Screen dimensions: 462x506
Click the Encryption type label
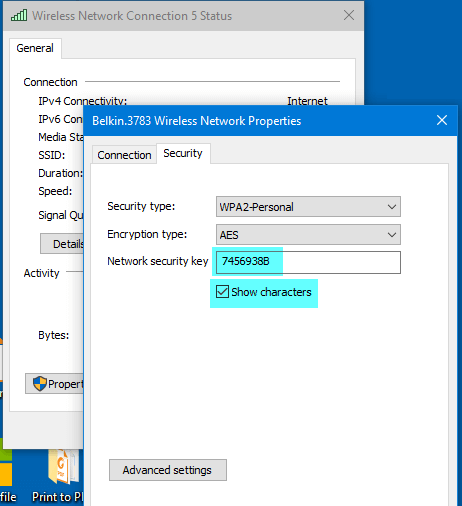147,234
